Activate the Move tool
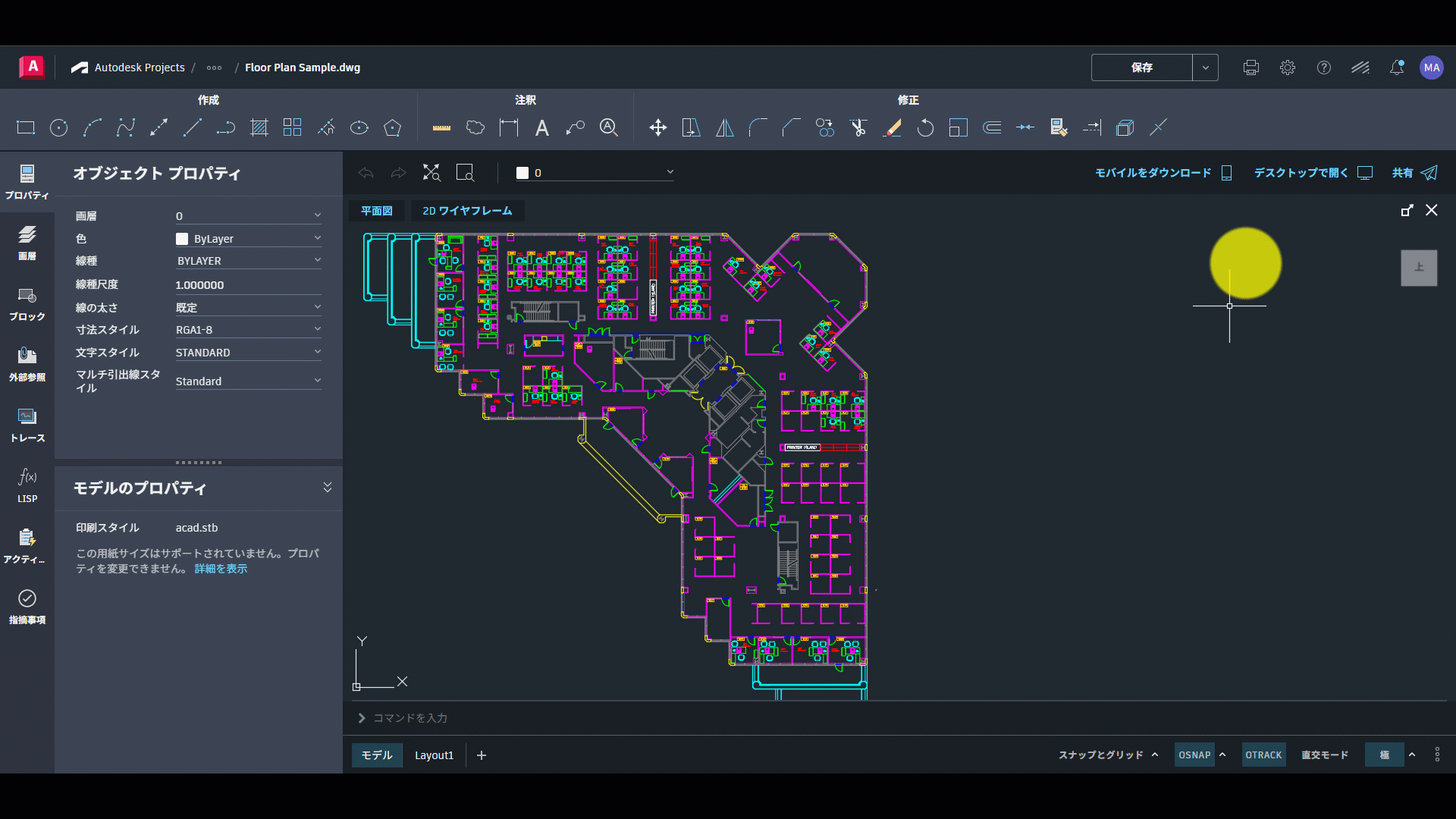 [x=658, y=127]
